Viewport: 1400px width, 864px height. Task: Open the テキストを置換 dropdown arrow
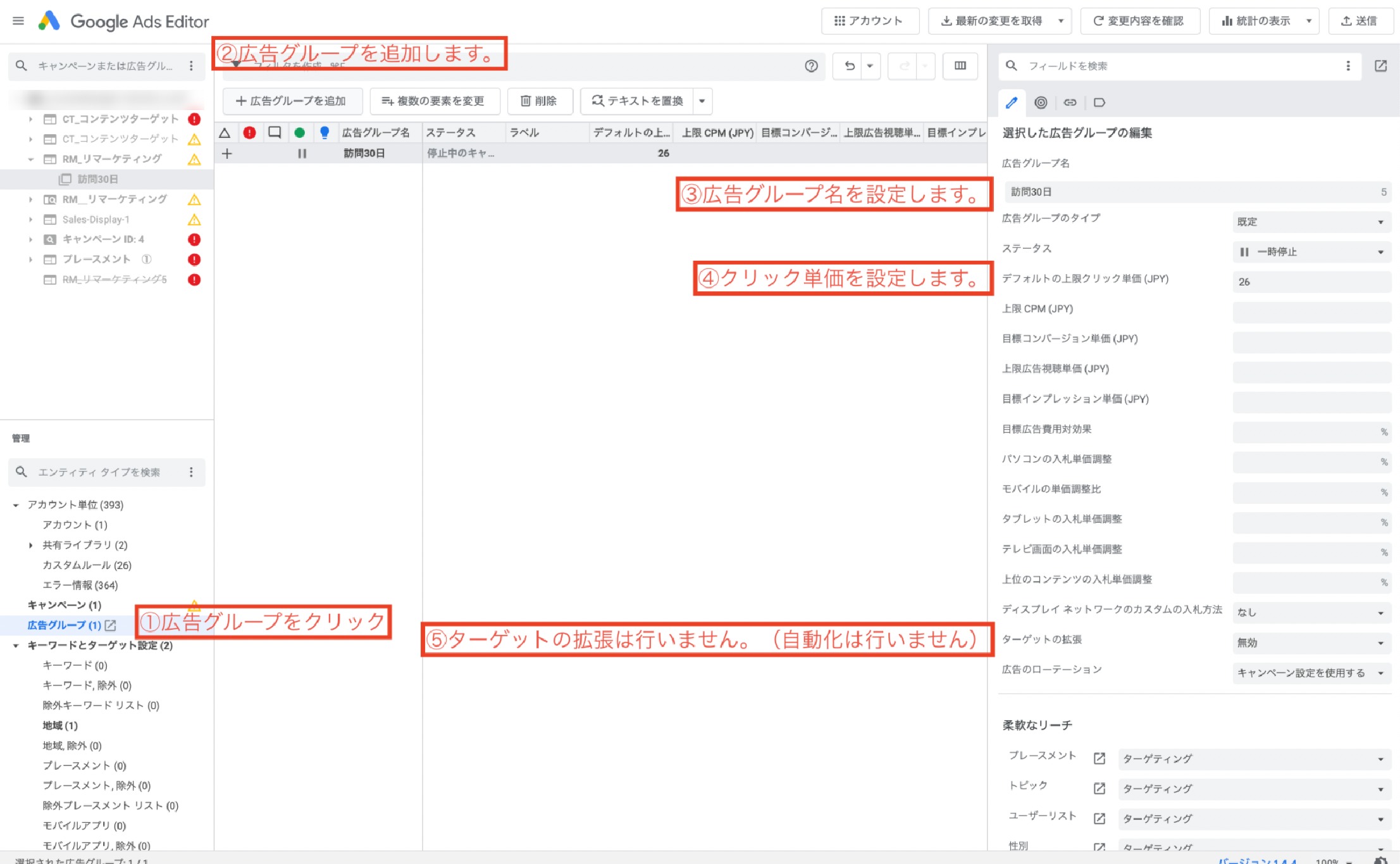click(701, 101)
